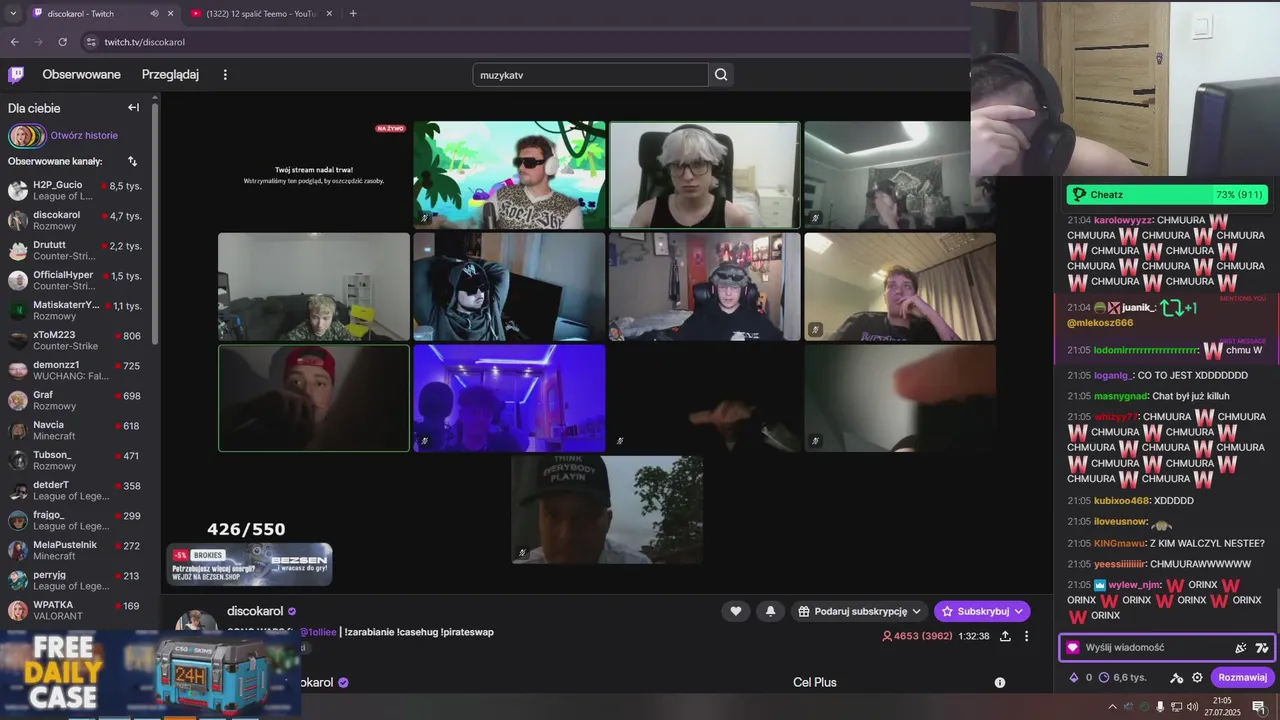This screenshot has width=1280, height=720.
Task: Open Drututt channel in sidebar
Action: coord(76,250)
